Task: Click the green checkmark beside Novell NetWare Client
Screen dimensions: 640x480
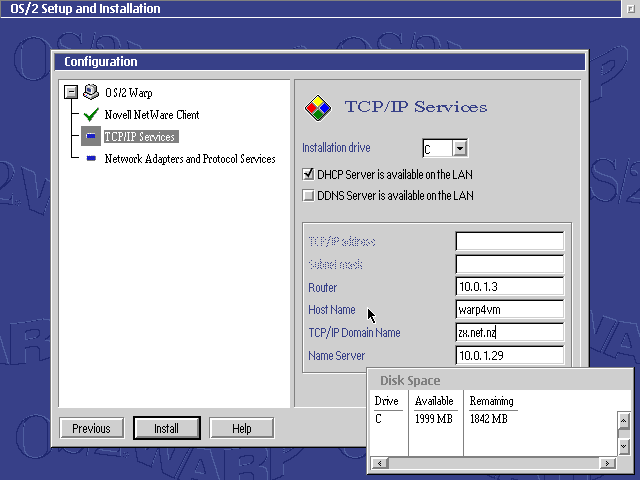Action: pos(91,115)
